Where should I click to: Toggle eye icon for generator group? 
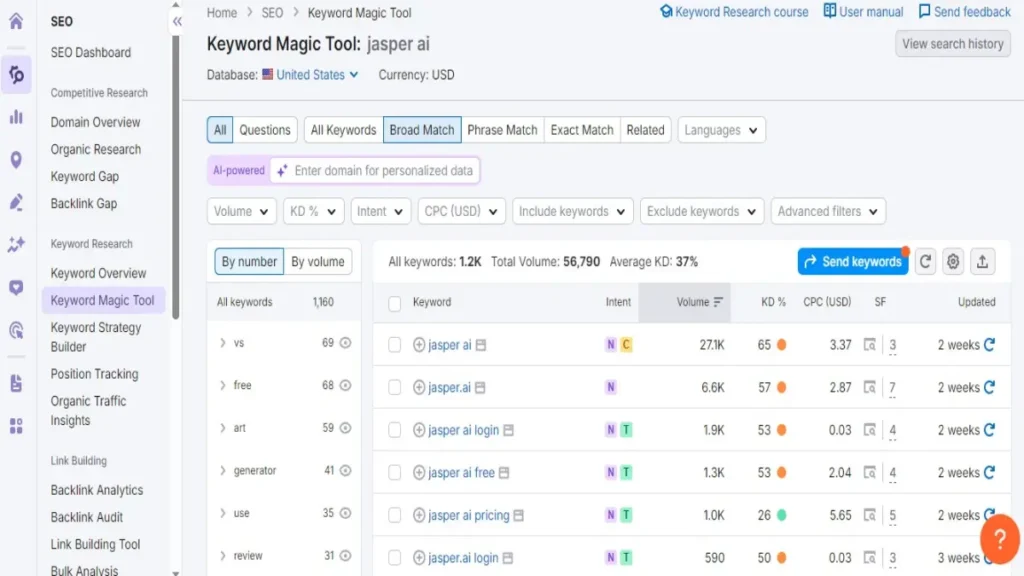point(345,470)
